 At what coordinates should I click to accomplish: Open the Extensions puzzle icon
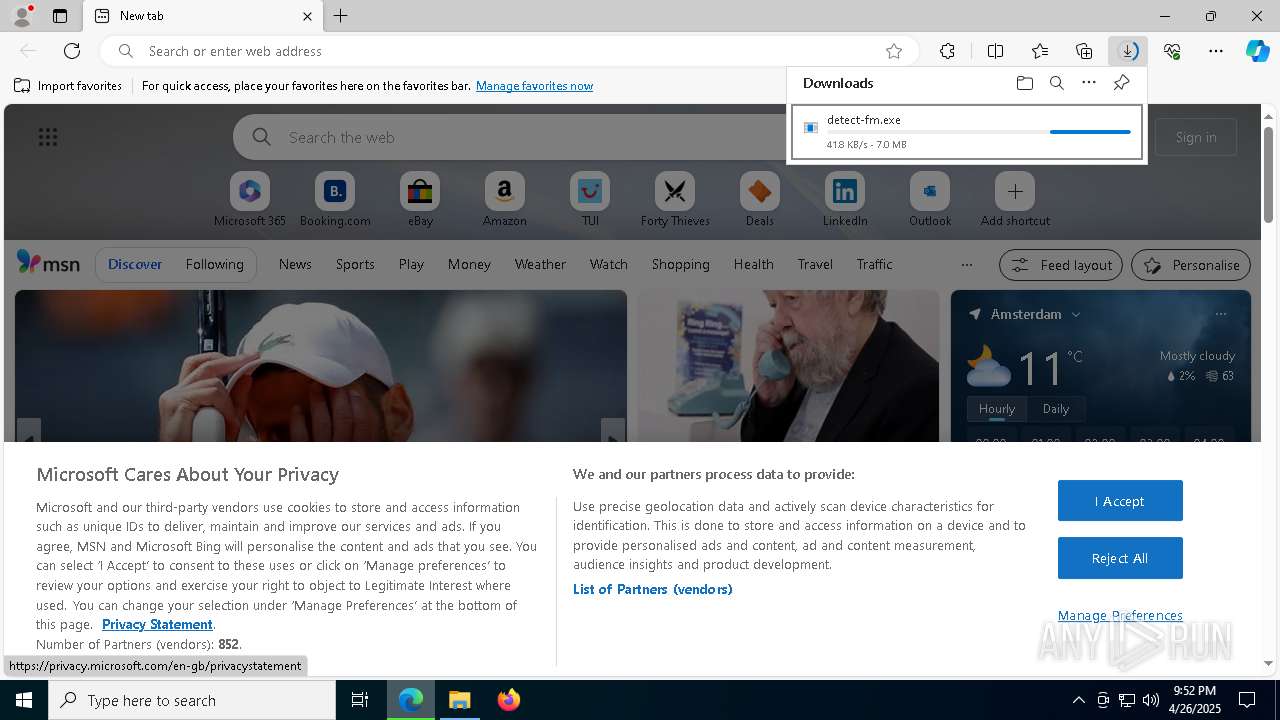tap(947, 51)
